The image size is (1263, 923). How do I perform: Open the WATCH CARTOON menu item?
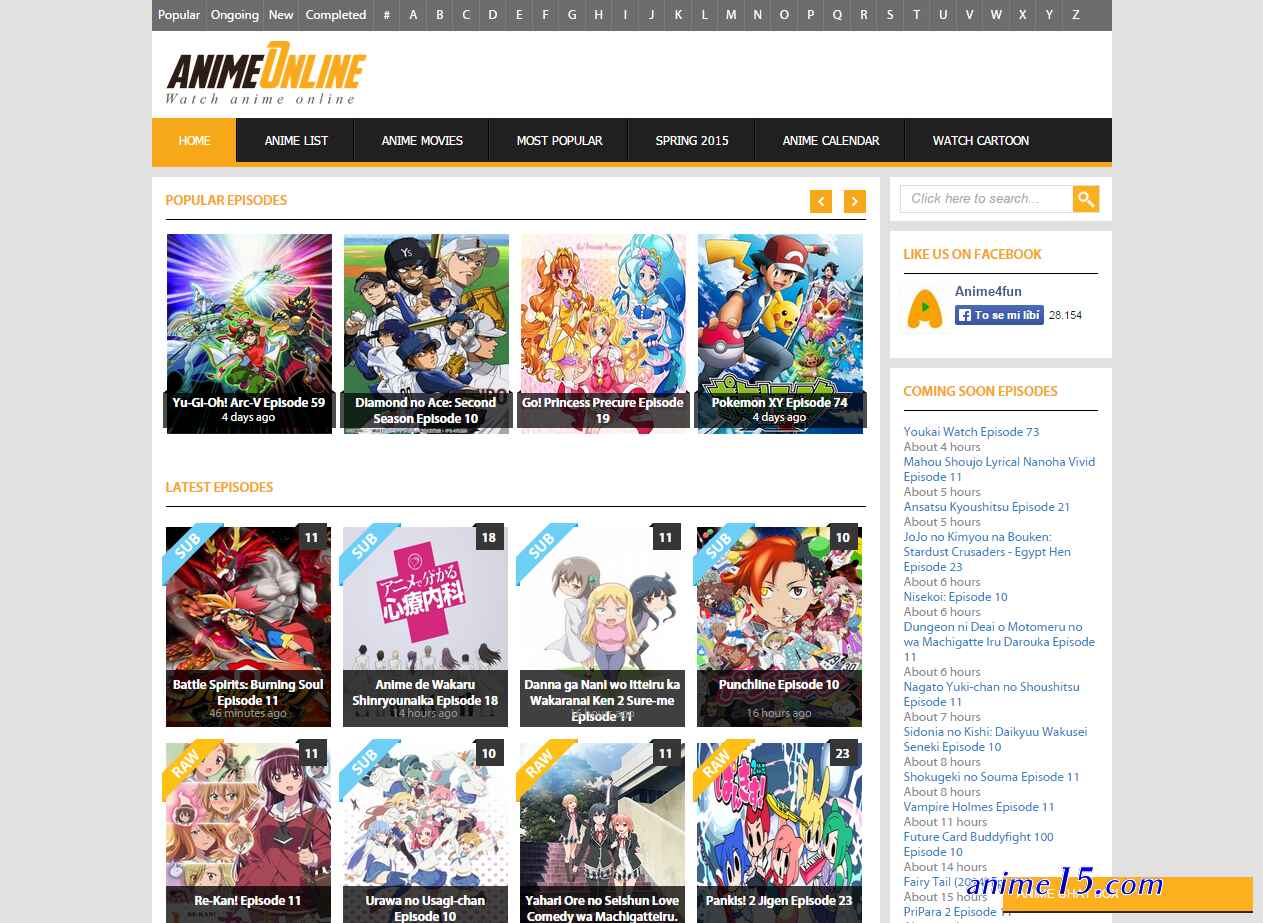tap(981, 141)
